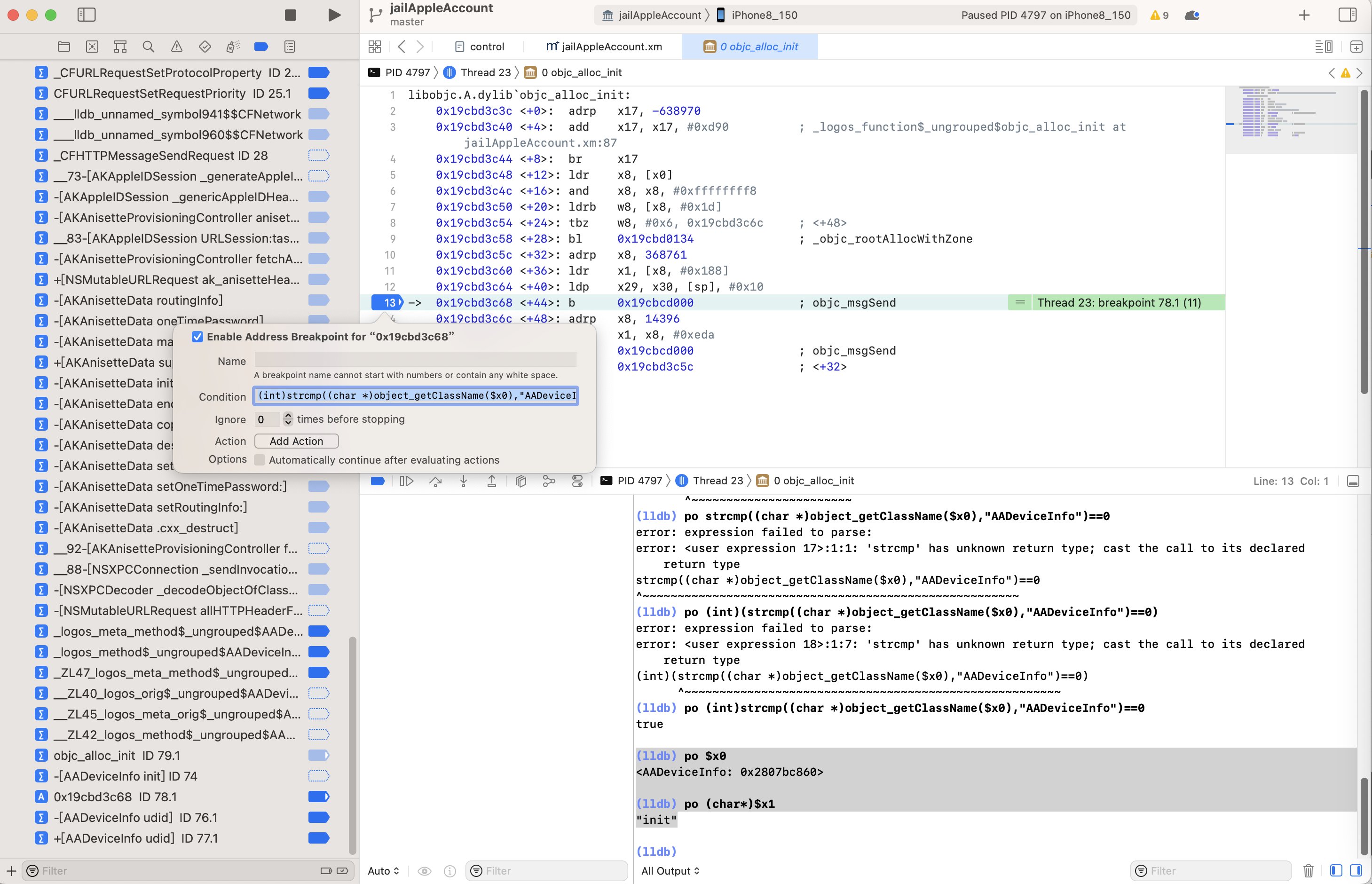This screenshot has height=884, width=1372.
Task: Open Thread 23 in debug bar path
Action: (710, 481)
